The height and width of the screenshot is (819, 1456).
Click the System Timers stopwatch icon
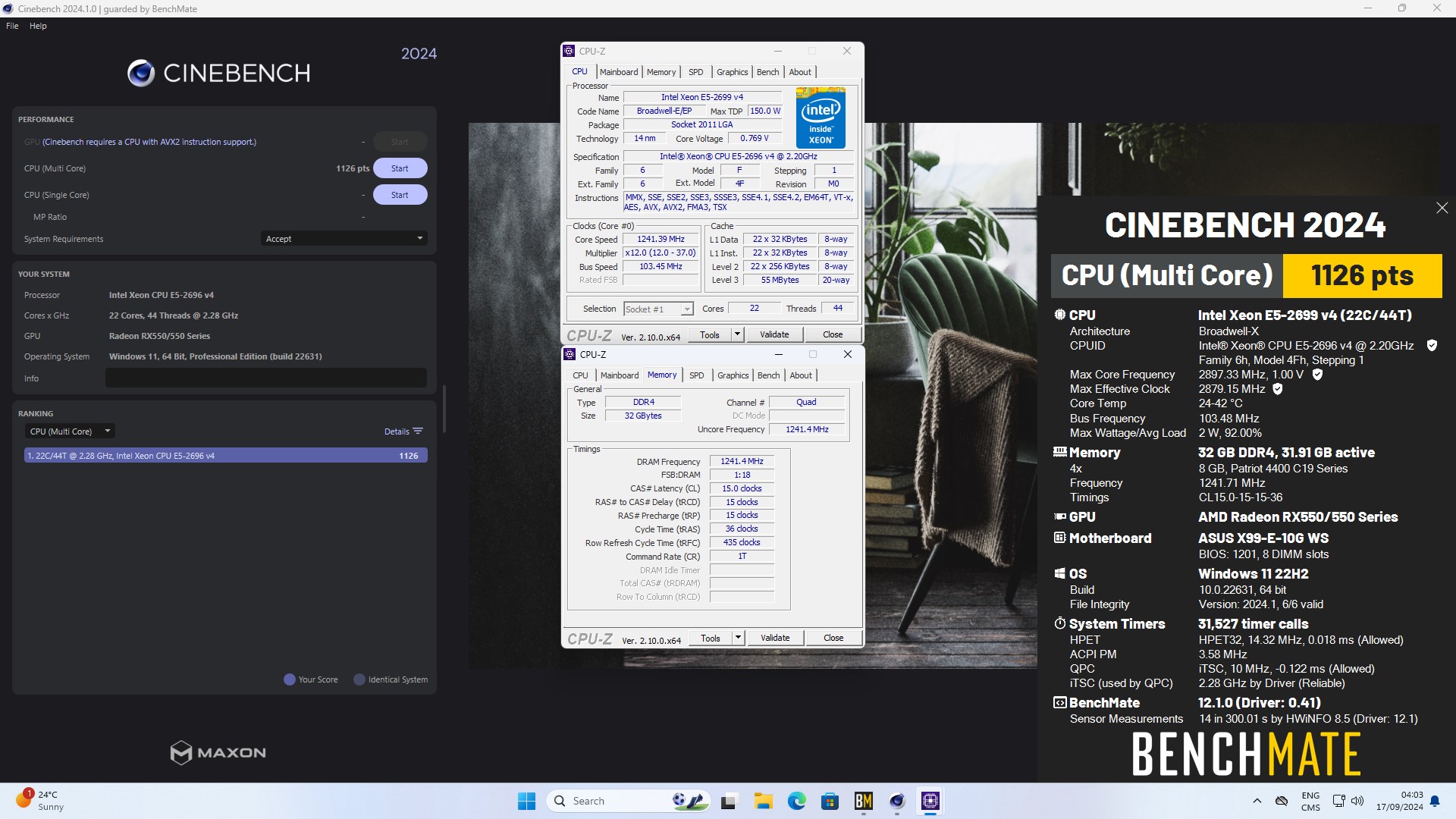tap(1059, 623)
